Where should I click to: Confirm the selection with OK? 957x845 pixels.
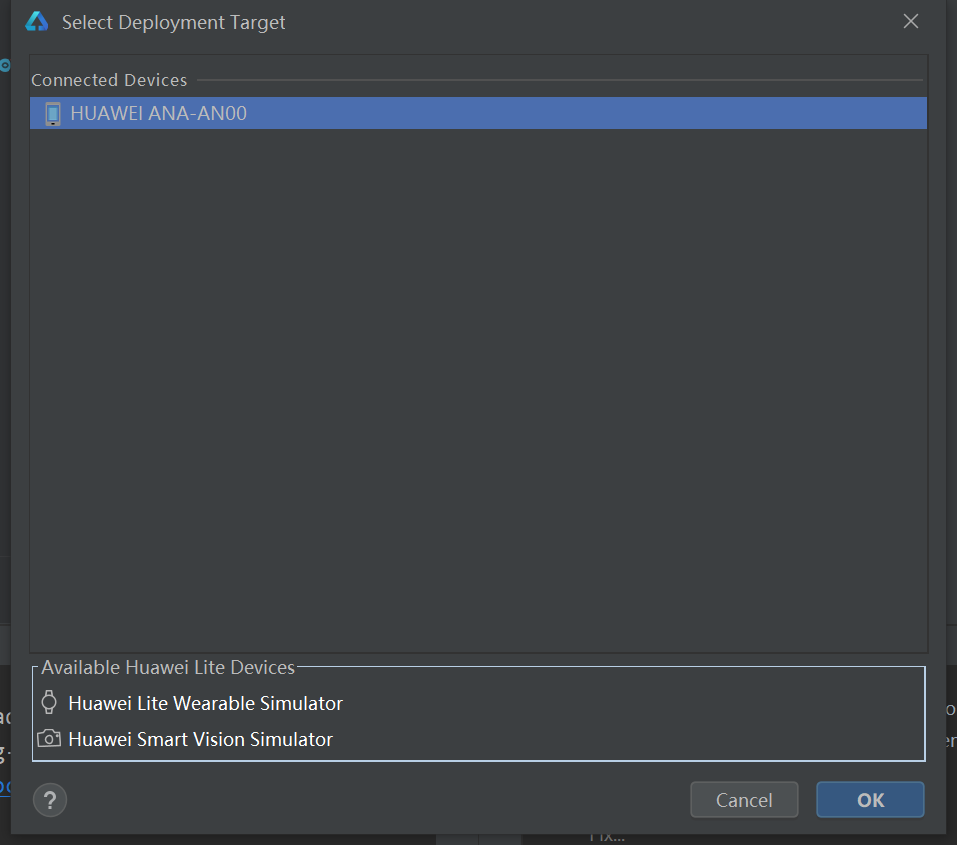870,800
